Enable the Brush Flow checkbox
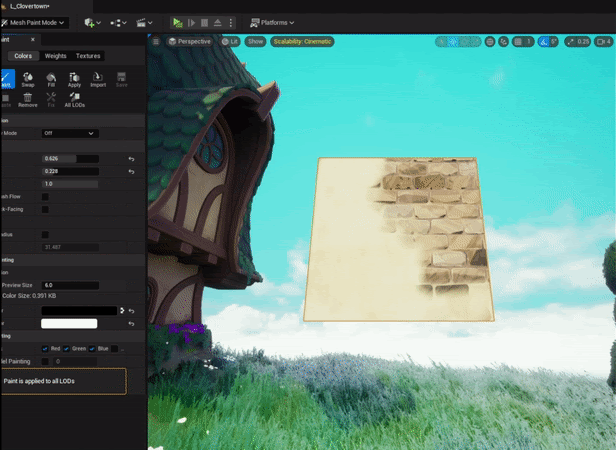The height and width of the screenshot is (450, 616). (45, 197)
